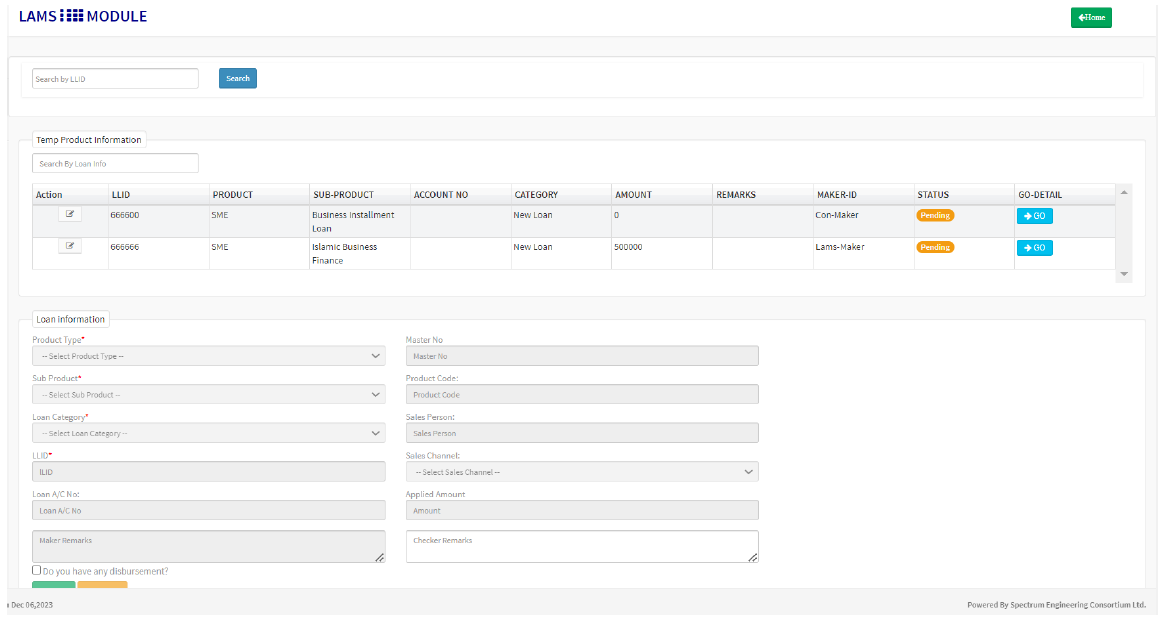
Task: Sort table by AMOUNT column header
Action: [x=633, y=195]
